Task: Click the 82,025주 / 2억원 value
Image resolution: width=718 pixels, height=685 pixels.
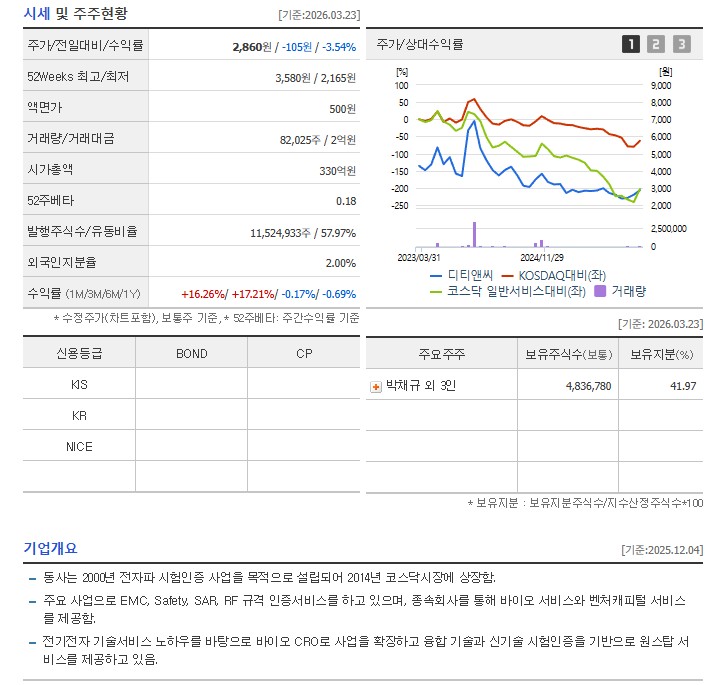Action: 318,140
